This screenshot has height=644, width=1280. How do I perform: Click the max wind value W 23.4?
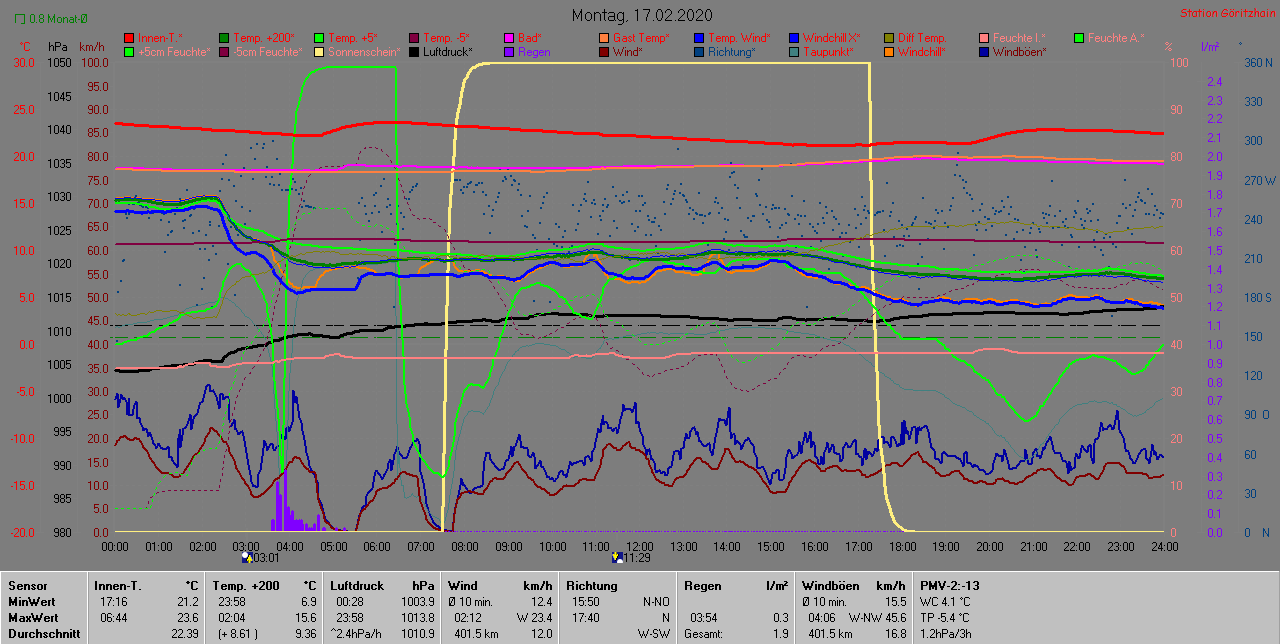pyautogui.click(x=534, y=617)
